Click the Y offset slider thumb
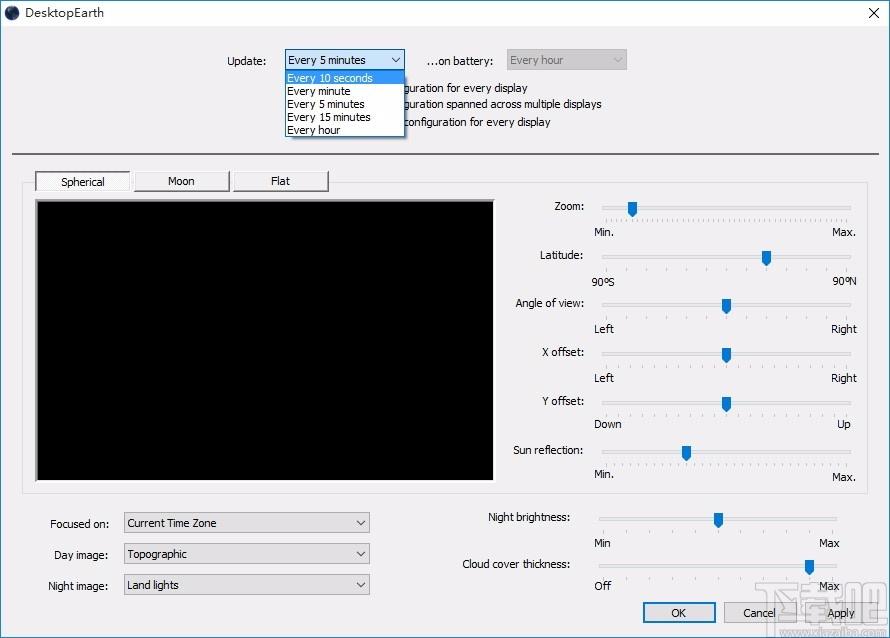The height and width of the screenshot is (638, 890). (726, 404)
